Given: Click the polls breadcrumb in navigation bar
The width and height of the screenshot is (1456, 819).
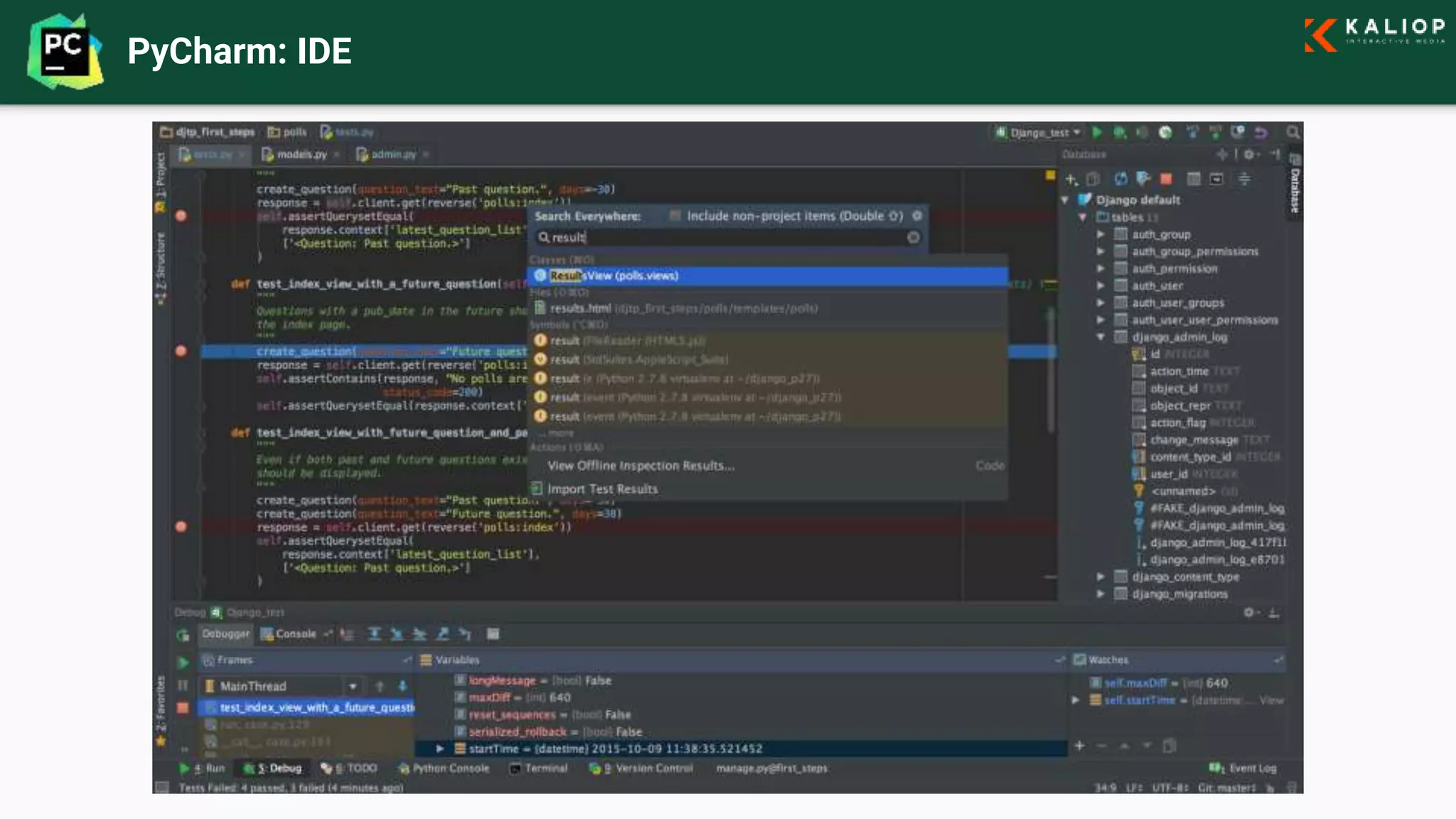Looking at the screenshot, I should (x=287, y=132).
